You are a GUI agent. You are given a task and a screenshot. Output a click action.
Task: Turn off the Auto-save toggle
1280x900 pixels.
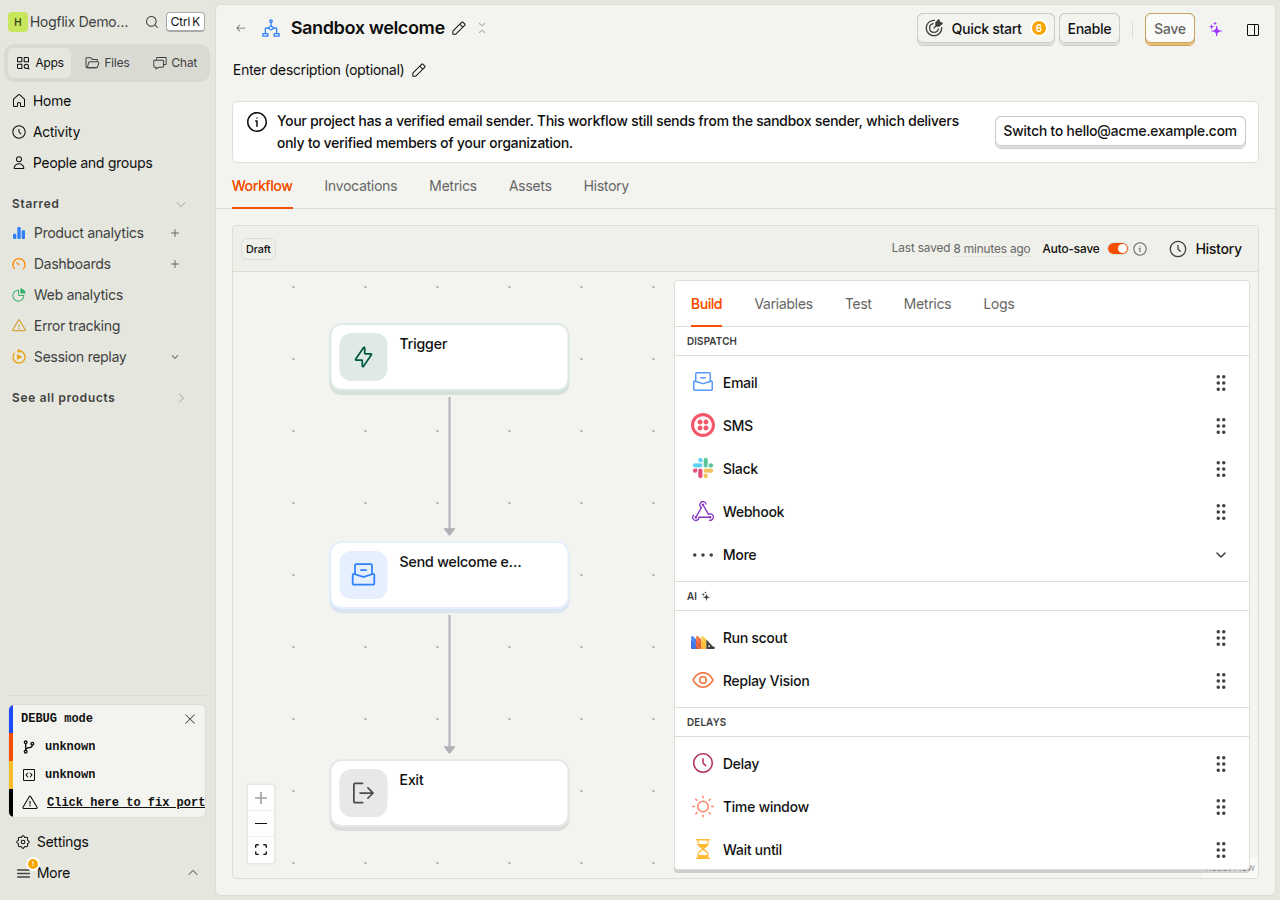tap(1117, 249)
